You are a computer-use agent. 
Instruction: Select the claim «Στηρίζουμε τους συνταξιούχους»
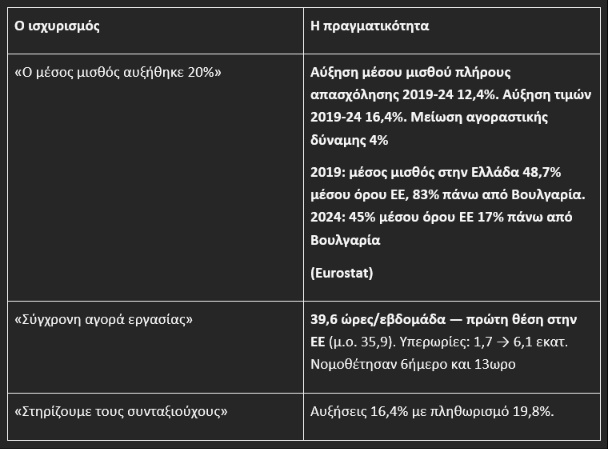(121, 411)
